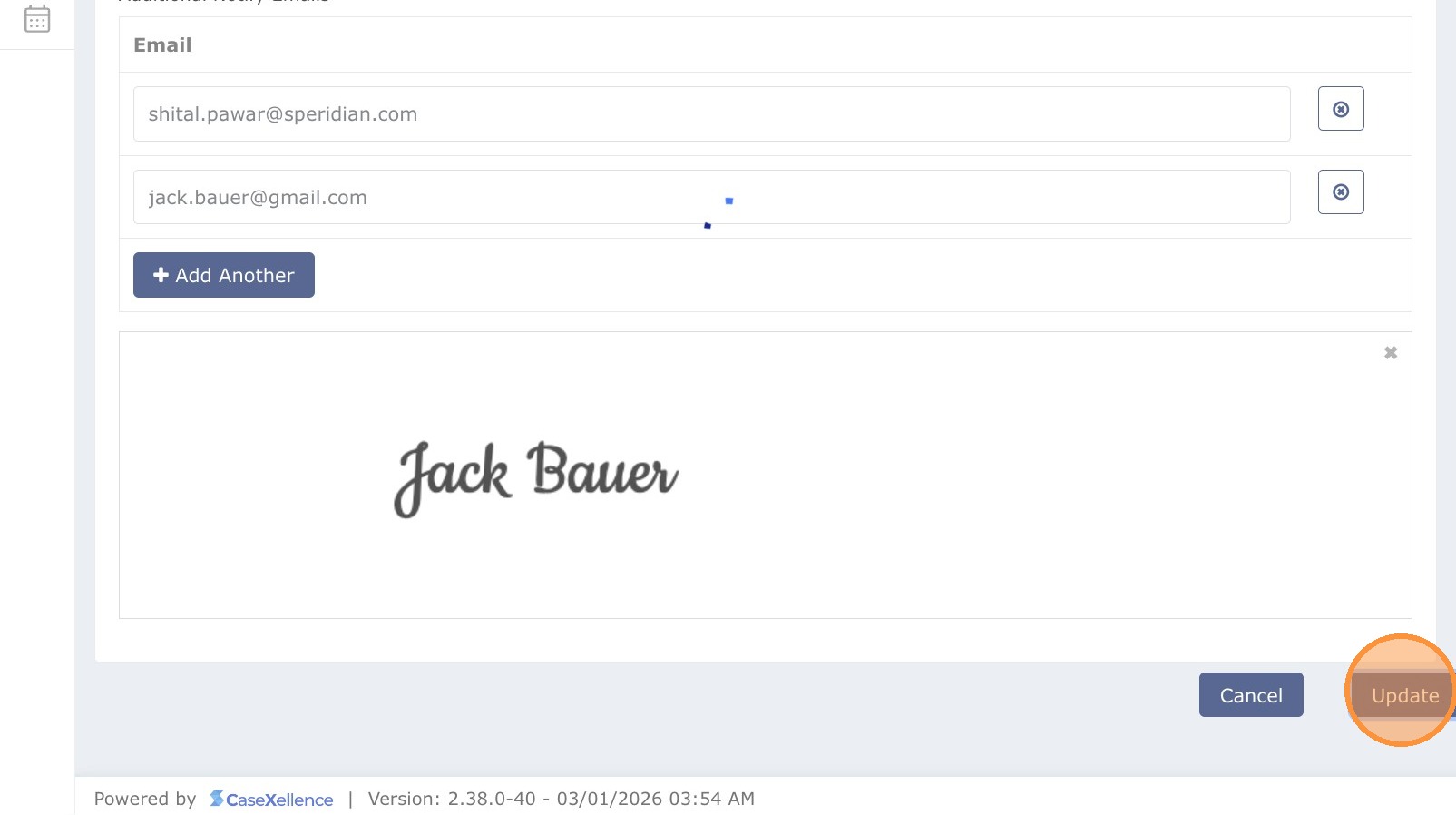Open the calendar icon in sidebar
1456x815 pixels.
coord(37,18)
